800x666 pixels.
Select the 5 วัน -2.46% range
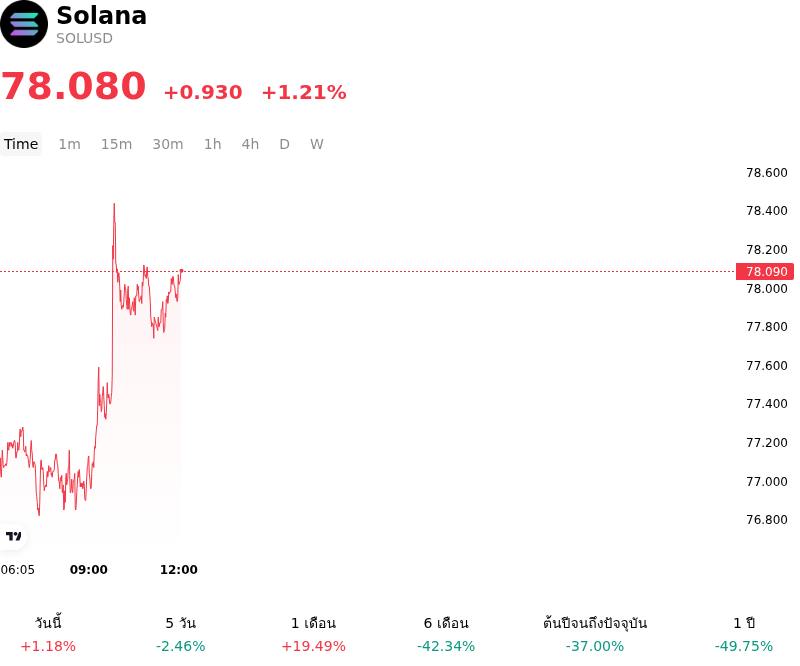(x=181, y=634)
